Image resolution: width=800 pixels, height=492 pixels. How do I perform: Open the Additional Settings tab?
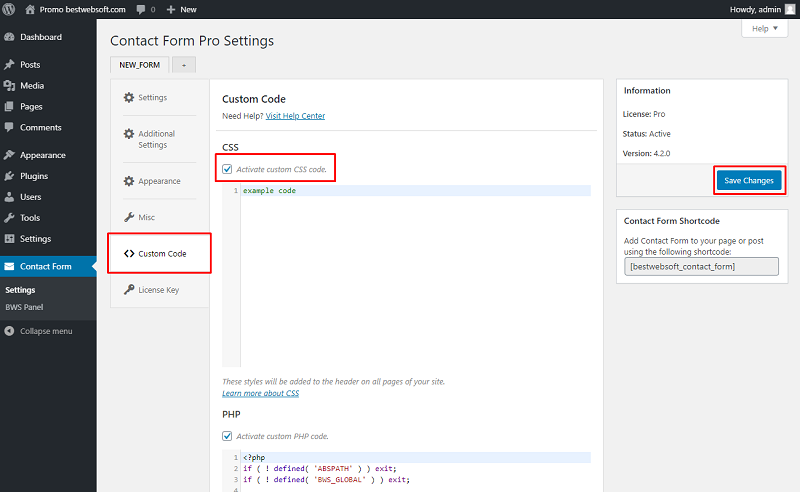157,139
